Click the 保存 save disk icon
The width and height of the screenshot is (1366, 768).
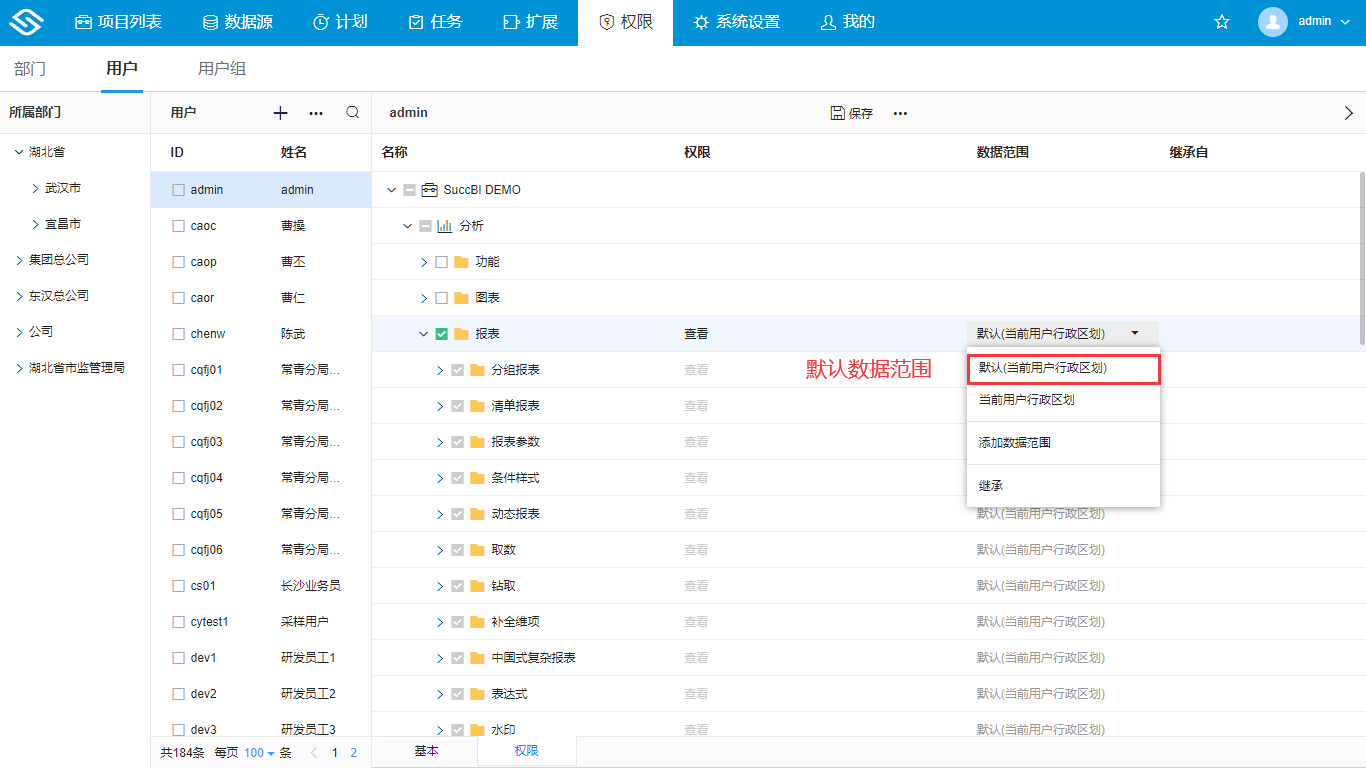(x=836, y=112)
